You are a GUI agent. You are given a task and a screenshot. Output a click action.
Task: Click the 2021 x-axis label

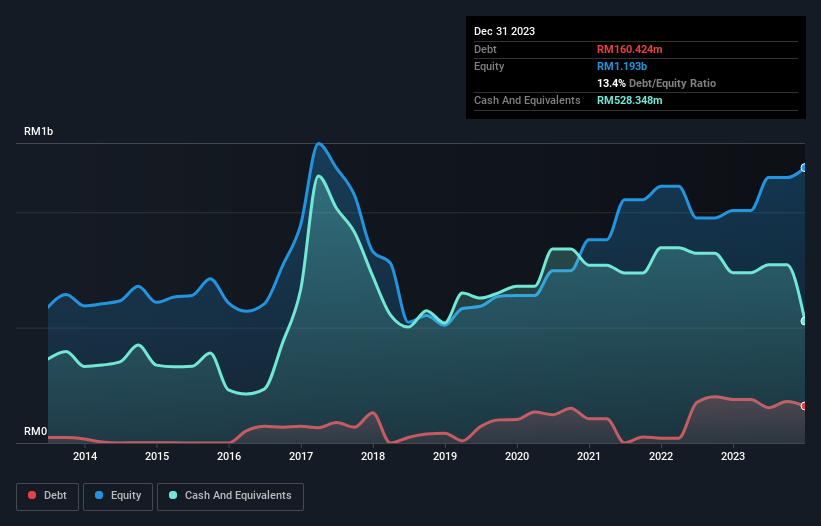pyautogui.click(x=589, y=456)
